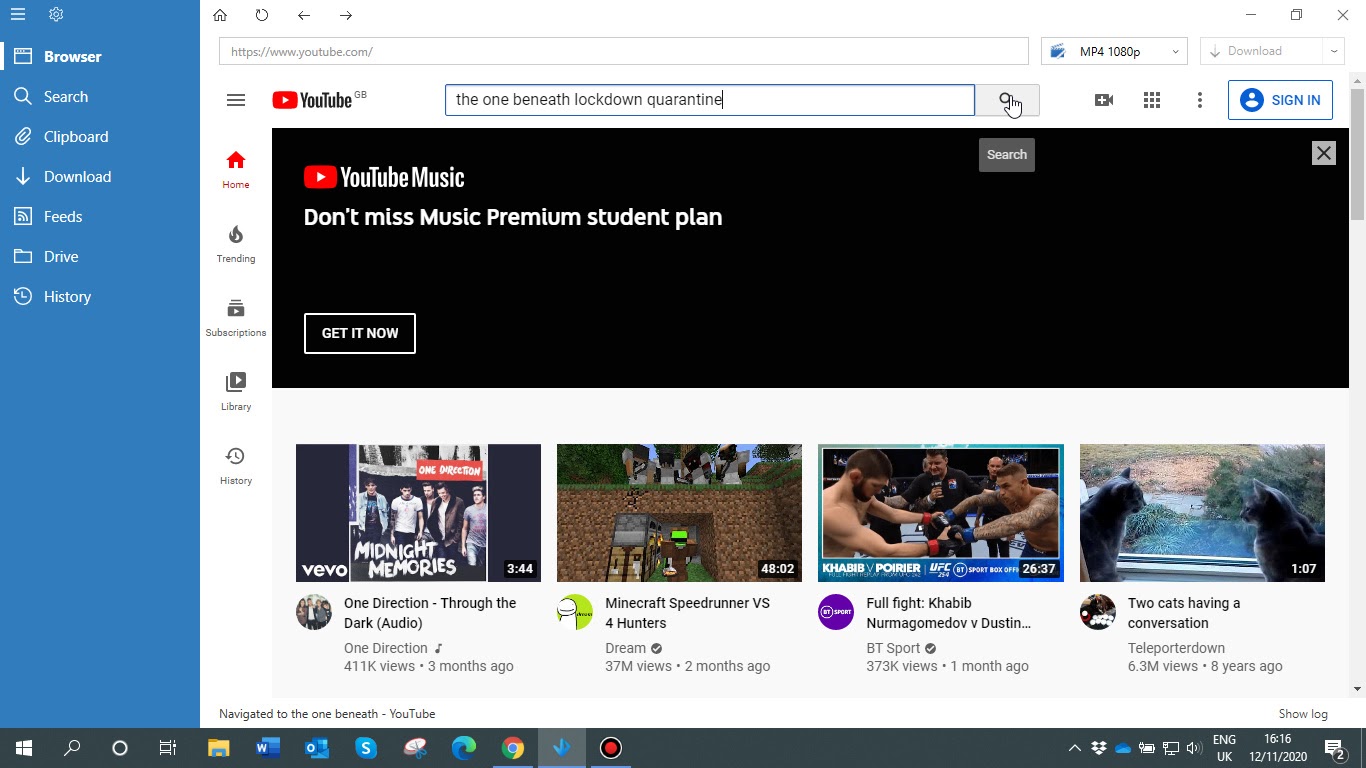
Task: Click the YouTube search box
Action: click(x=710, y=100)
